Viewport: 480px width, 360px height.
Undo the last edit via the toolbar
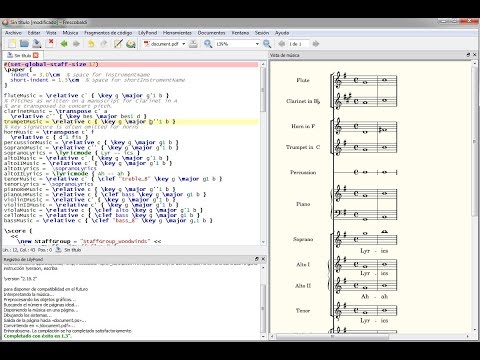[91, 44]
